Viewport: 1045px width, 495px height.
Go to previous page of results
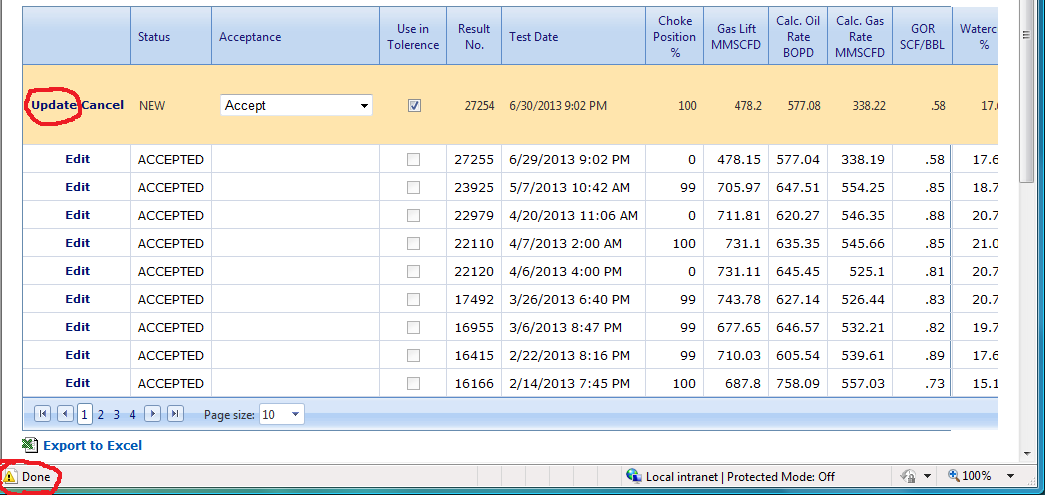65,414
